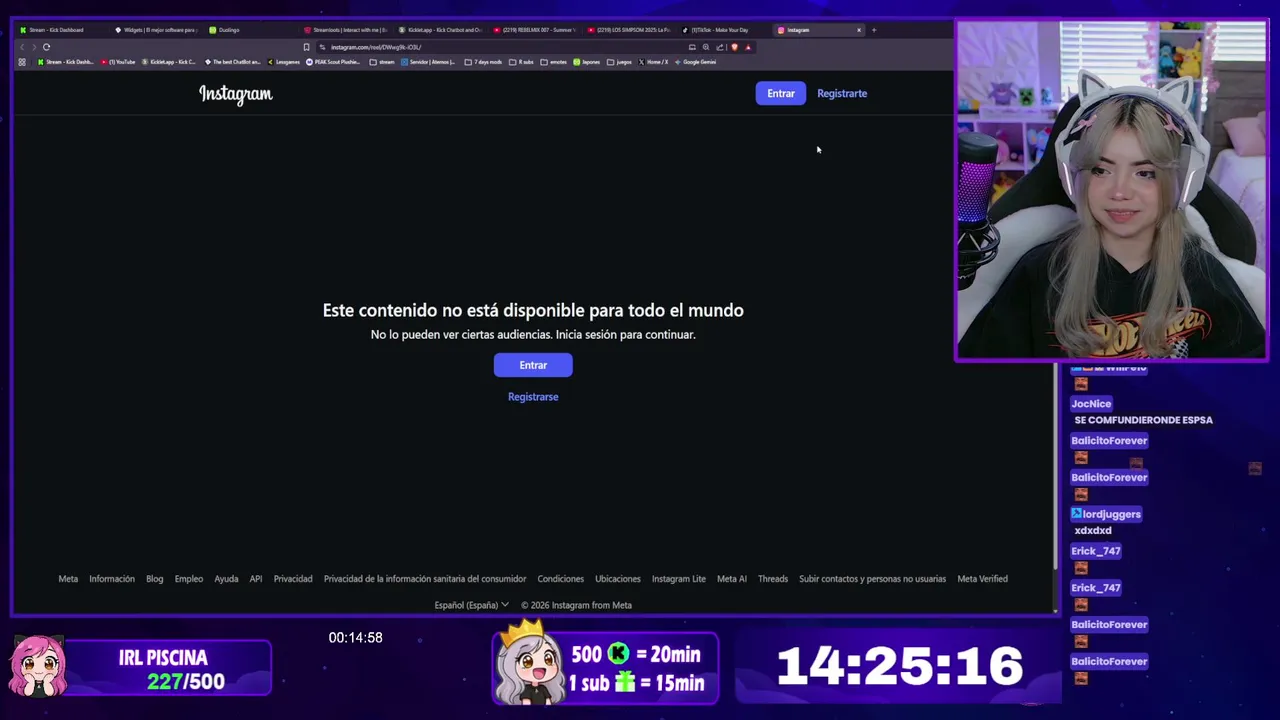This screenshot has width=1280, height=720.
Task: Open the Privacidad footer link
Action: click(293, 579)
